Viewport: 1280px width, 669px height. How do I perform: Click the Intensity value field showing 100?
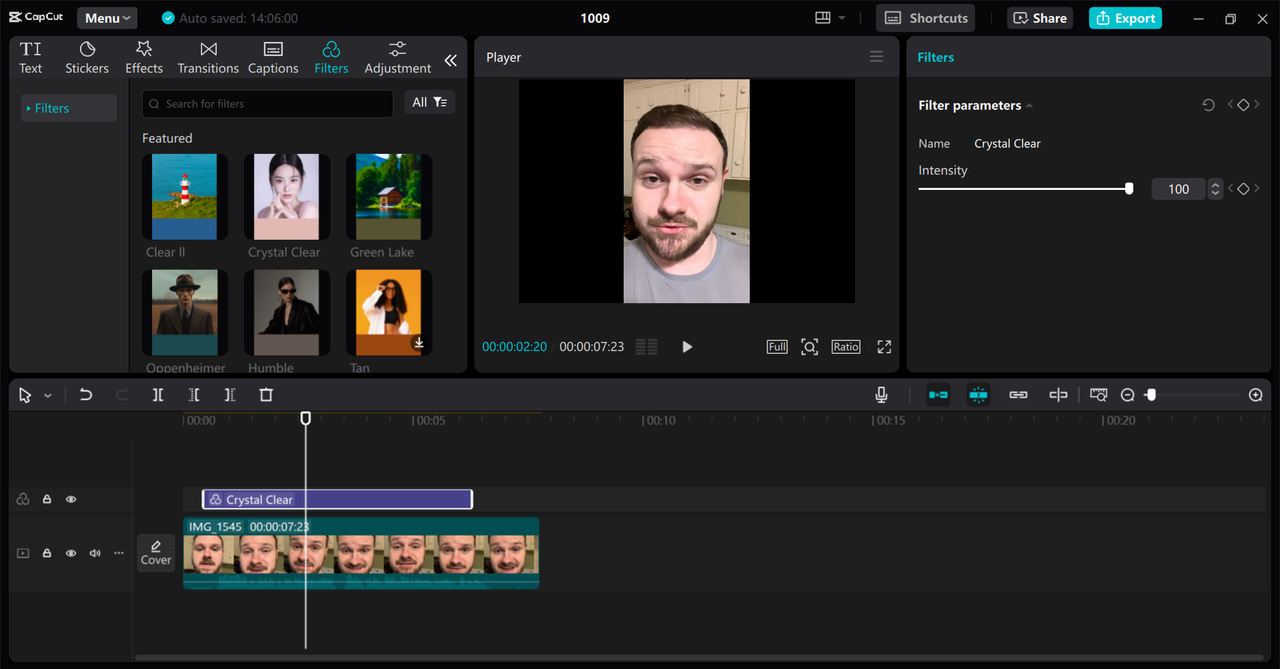[x=1179, y=189]
